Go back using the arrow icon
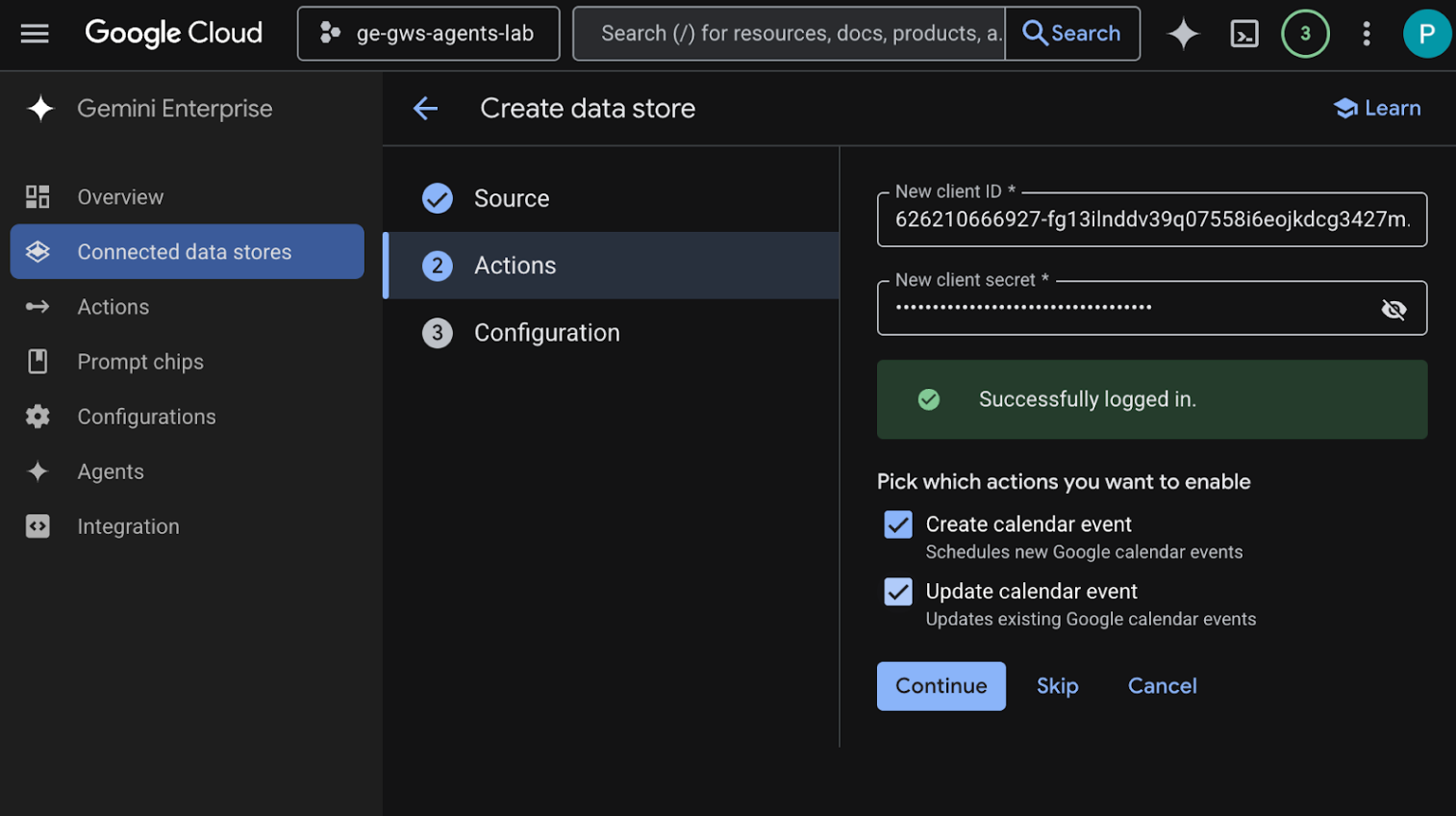The width and height of the screenshot is (1456, 816). pos(425,109)
